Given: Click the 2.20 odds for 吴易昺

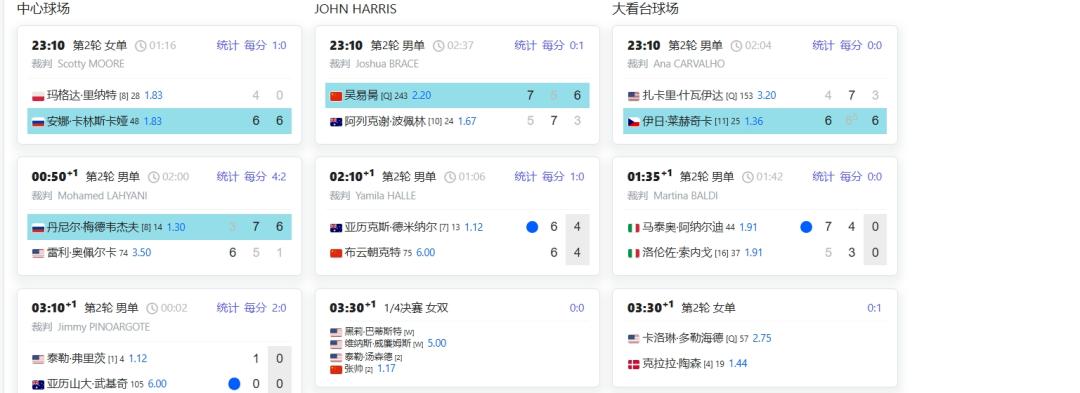Looking at the screenshot, I should click(422, 96).
